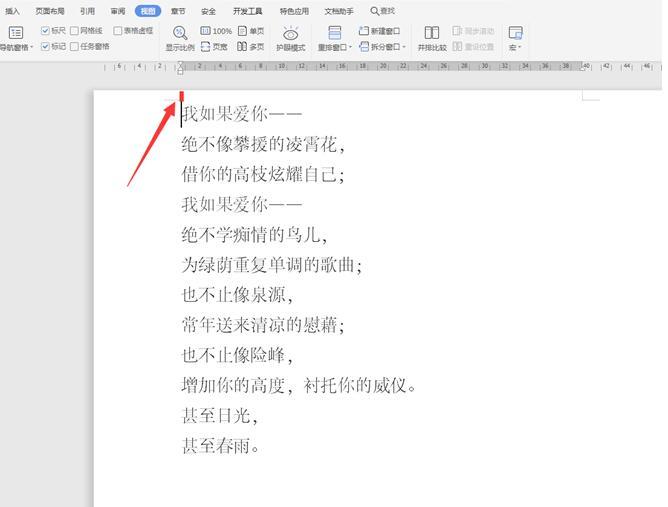This screenshot has width=668, height=507.
Task: Select Multiple Pages (多页) layout
Action: click(x=251, y=46)
